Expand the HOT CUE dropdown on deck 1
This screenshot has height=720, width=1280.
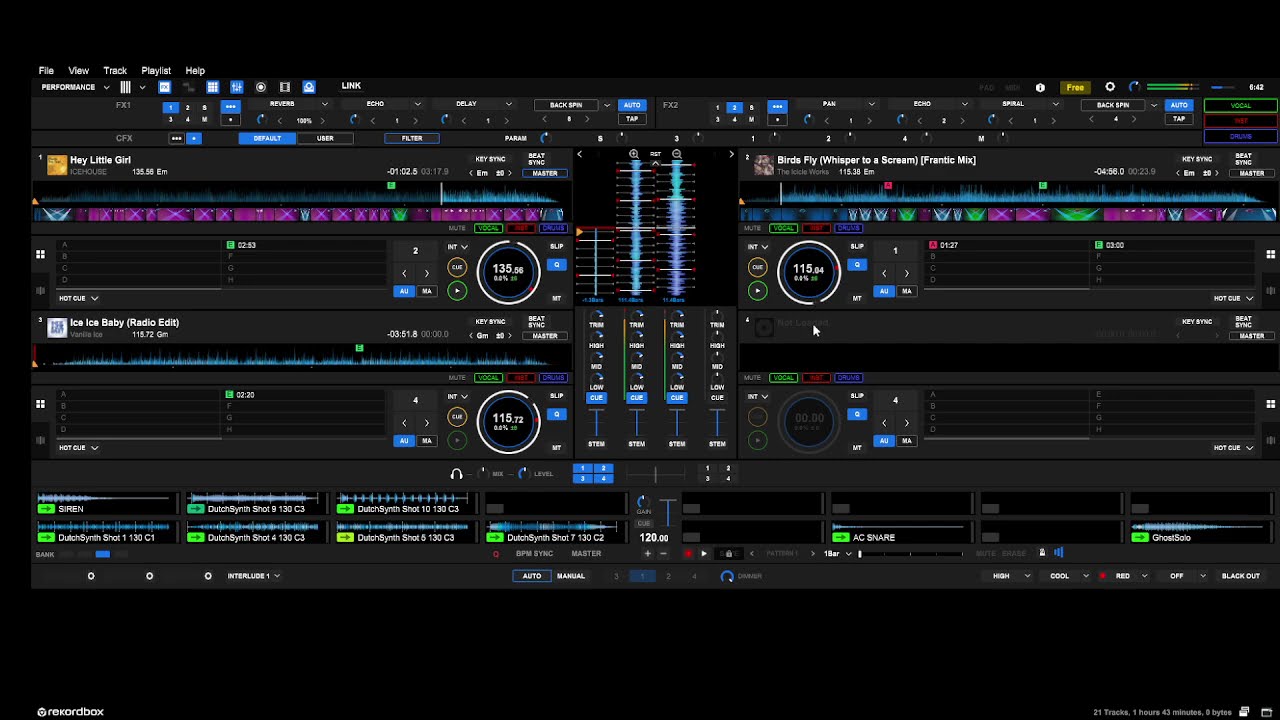coord(79,298)
